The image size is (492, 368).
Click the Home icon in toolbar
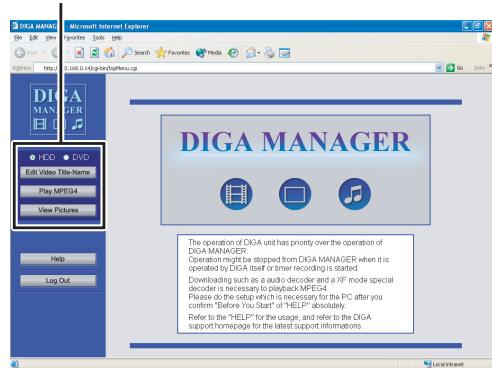tap(110, 52)
